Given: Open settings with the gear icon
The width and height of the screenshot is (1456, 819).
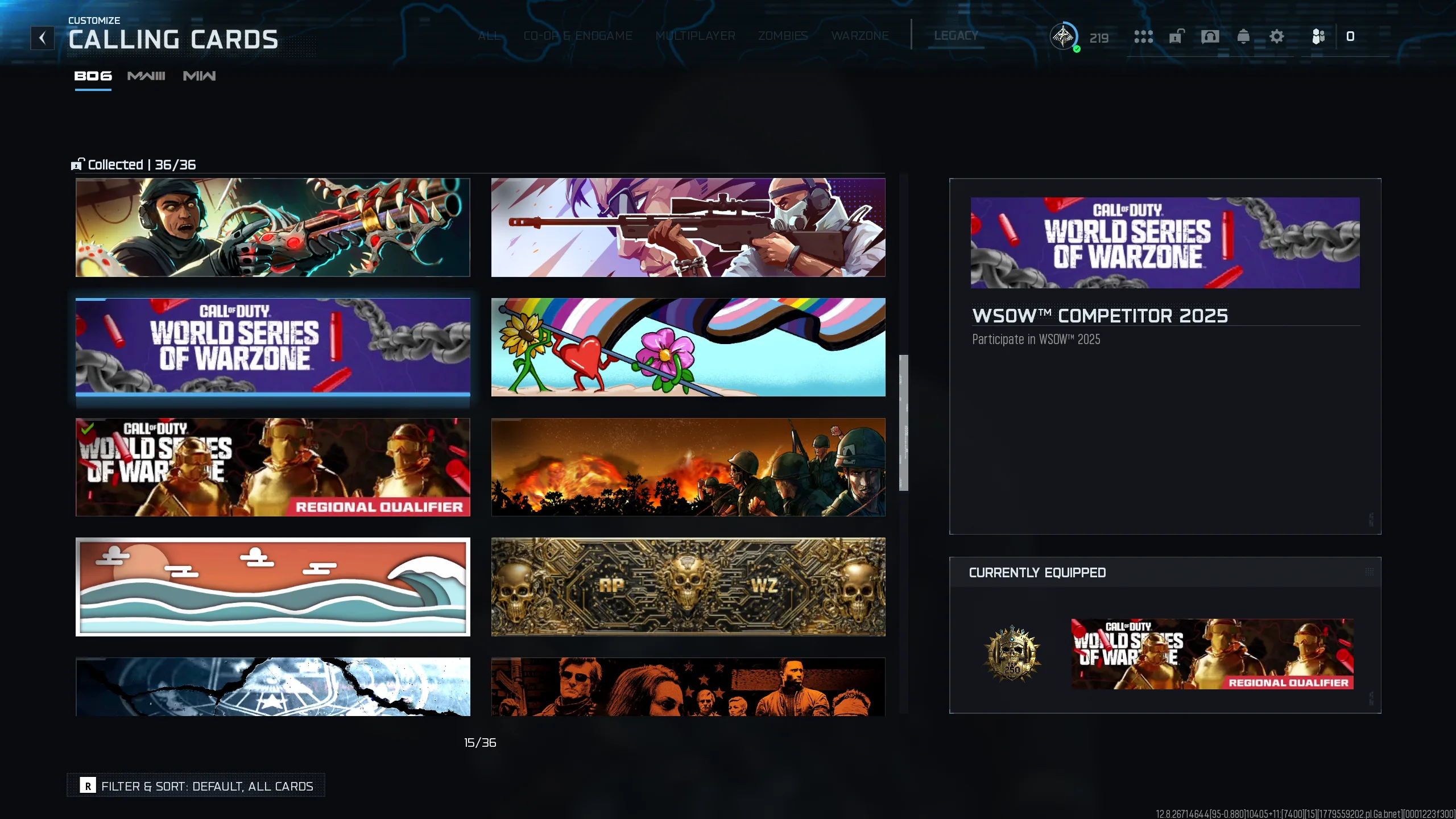Looking at the screenshot, I should (1276, 37).
